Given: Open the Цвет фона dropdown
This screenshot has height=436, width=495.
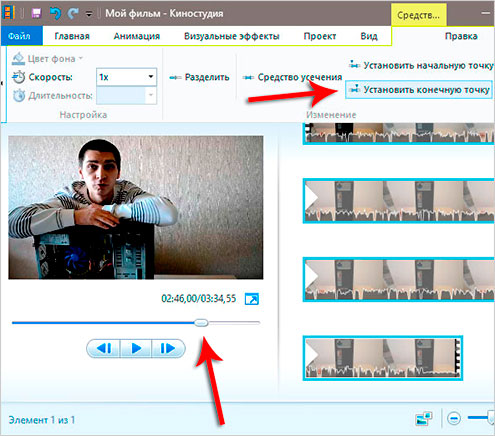Looking at the screenshot, I should [47, 59].
